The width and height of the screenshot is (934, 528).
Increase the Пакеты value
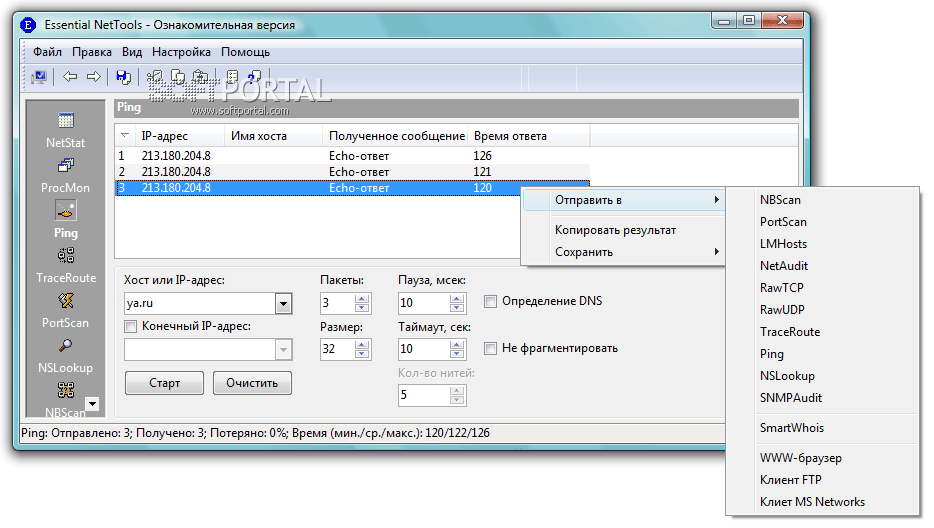(362, 298)
